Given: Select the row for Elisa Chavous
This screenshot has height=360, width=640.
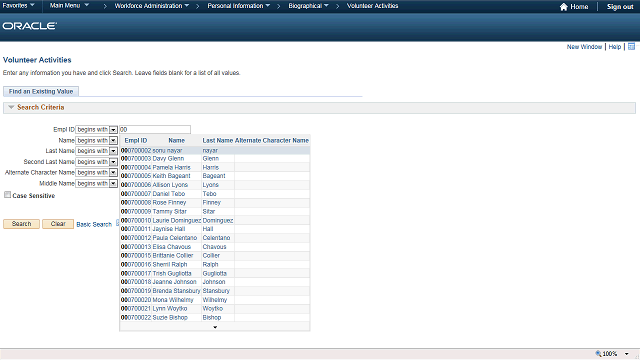Looking at the screenshot, I should click(x=215, y=247).
